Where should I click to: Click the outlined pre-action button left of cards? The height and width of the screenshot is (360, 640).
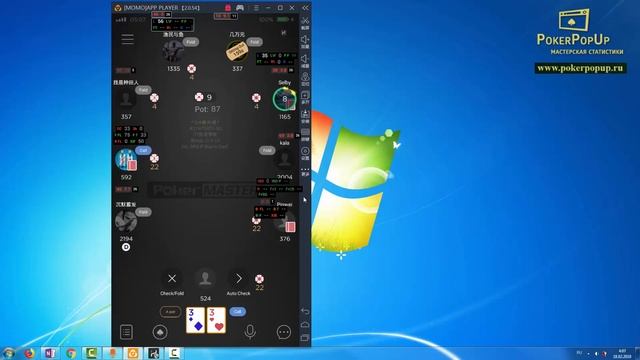pos(170,312)
